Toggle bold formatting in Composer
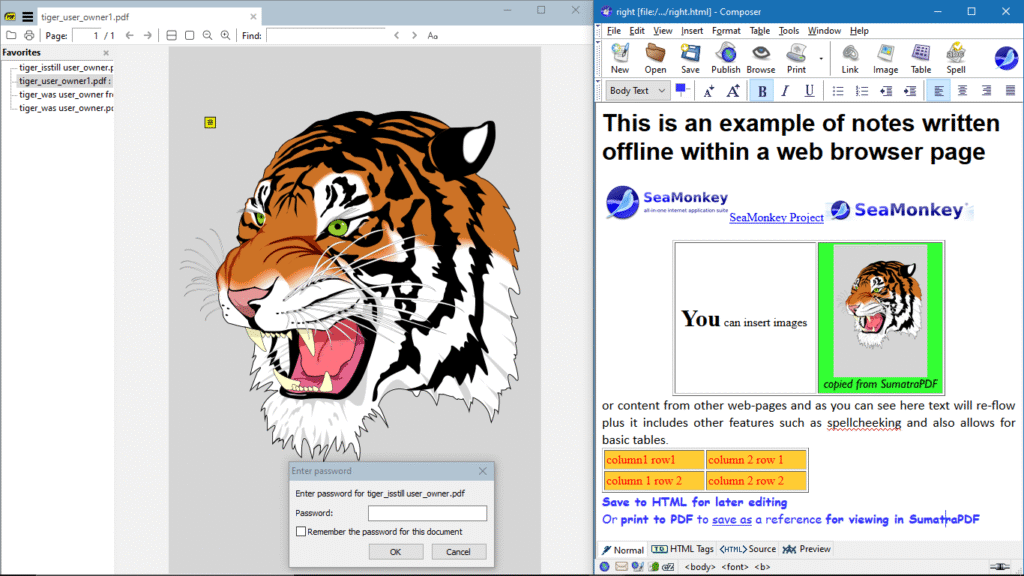Screen dimensions: 1024x576 coord(760,90)
